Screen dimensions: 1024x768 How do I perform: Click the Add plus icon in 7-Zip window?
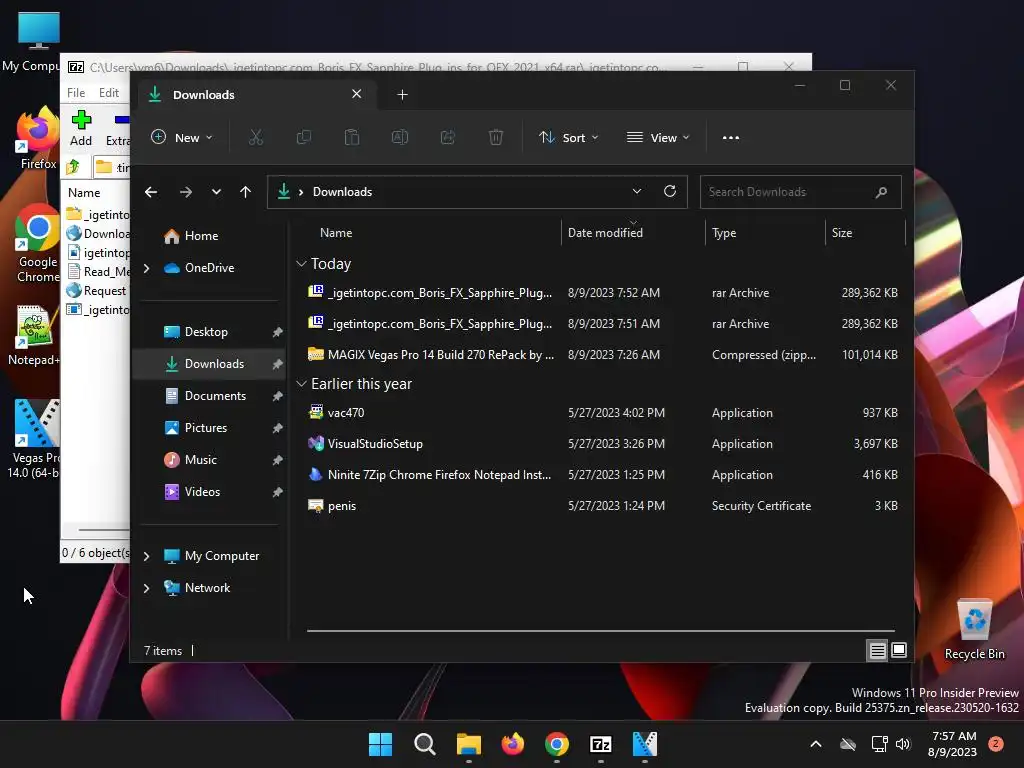[81, 120]
